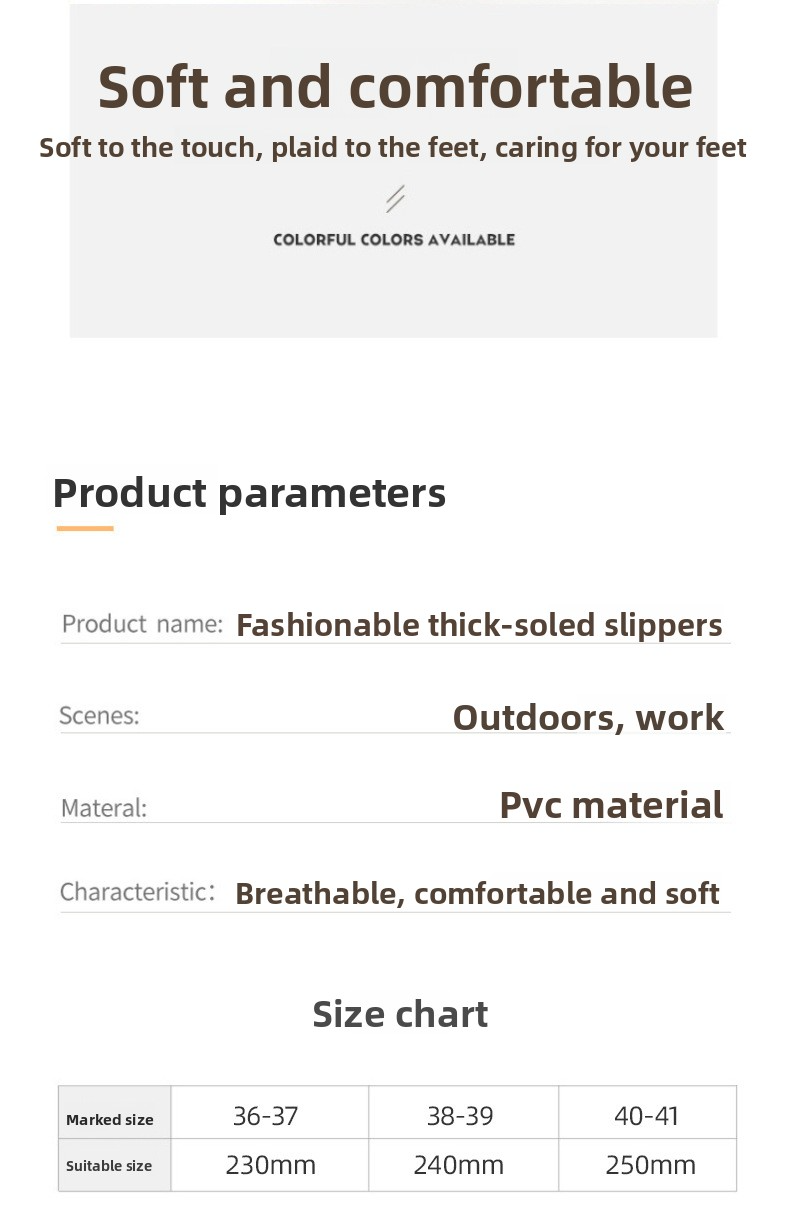Click the "Soft and comfortable" headline
790x1222 pixels.
point(395,87)
